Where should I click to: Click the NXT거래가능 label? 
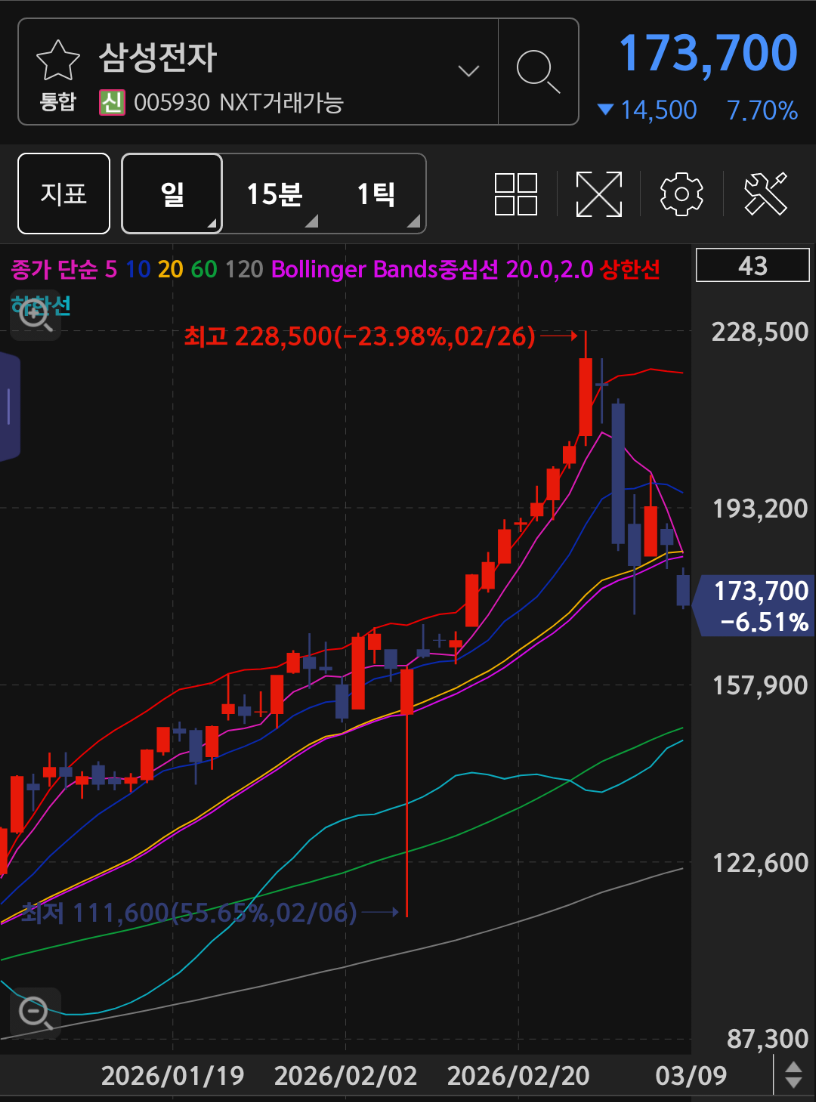(282, 103)
